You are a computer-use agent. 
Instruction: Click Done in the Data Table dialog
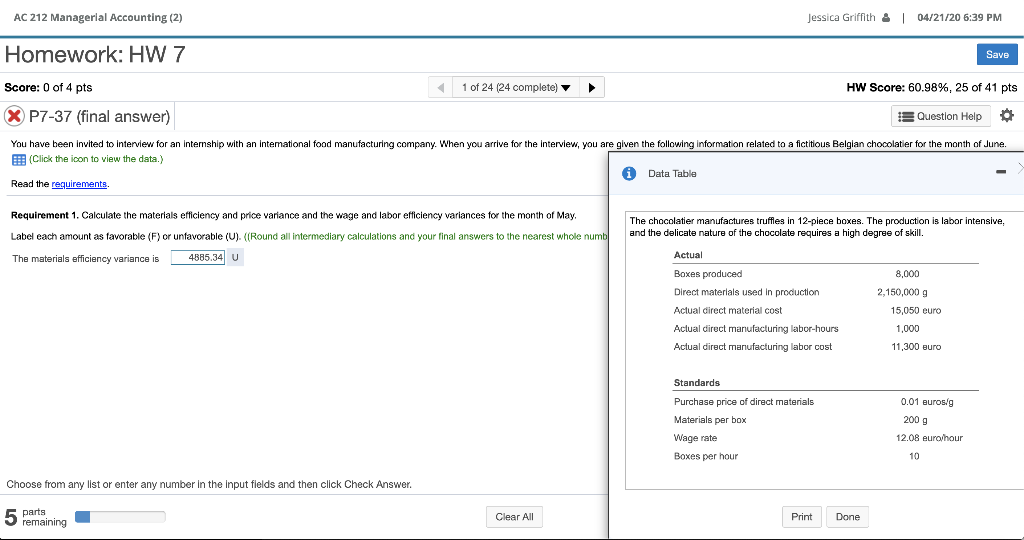click(847, 516)
